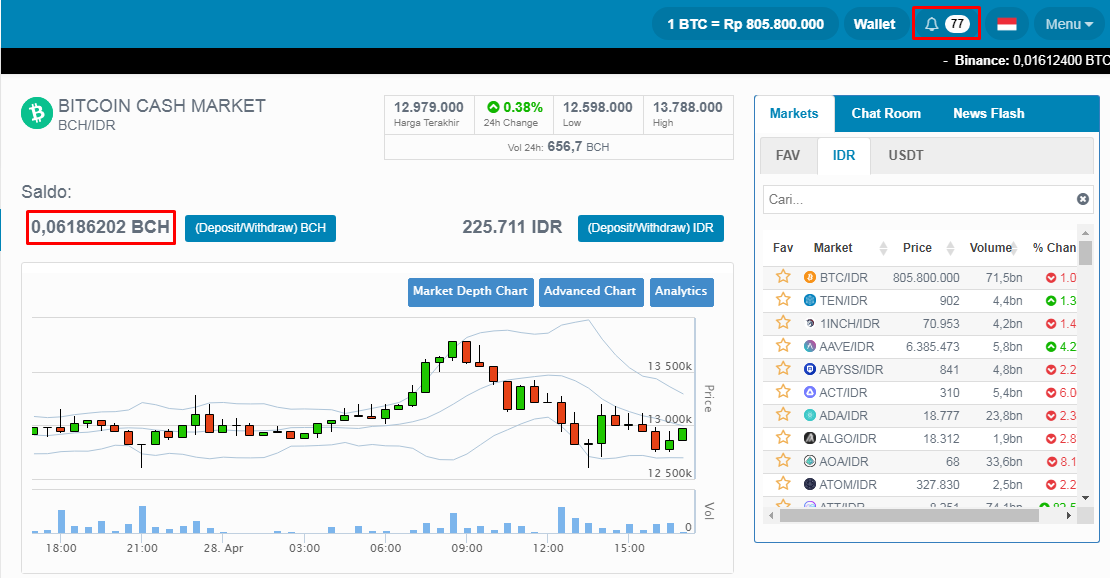
Task: Select the IDR market filter tab
Action: [x=843, y=155]
